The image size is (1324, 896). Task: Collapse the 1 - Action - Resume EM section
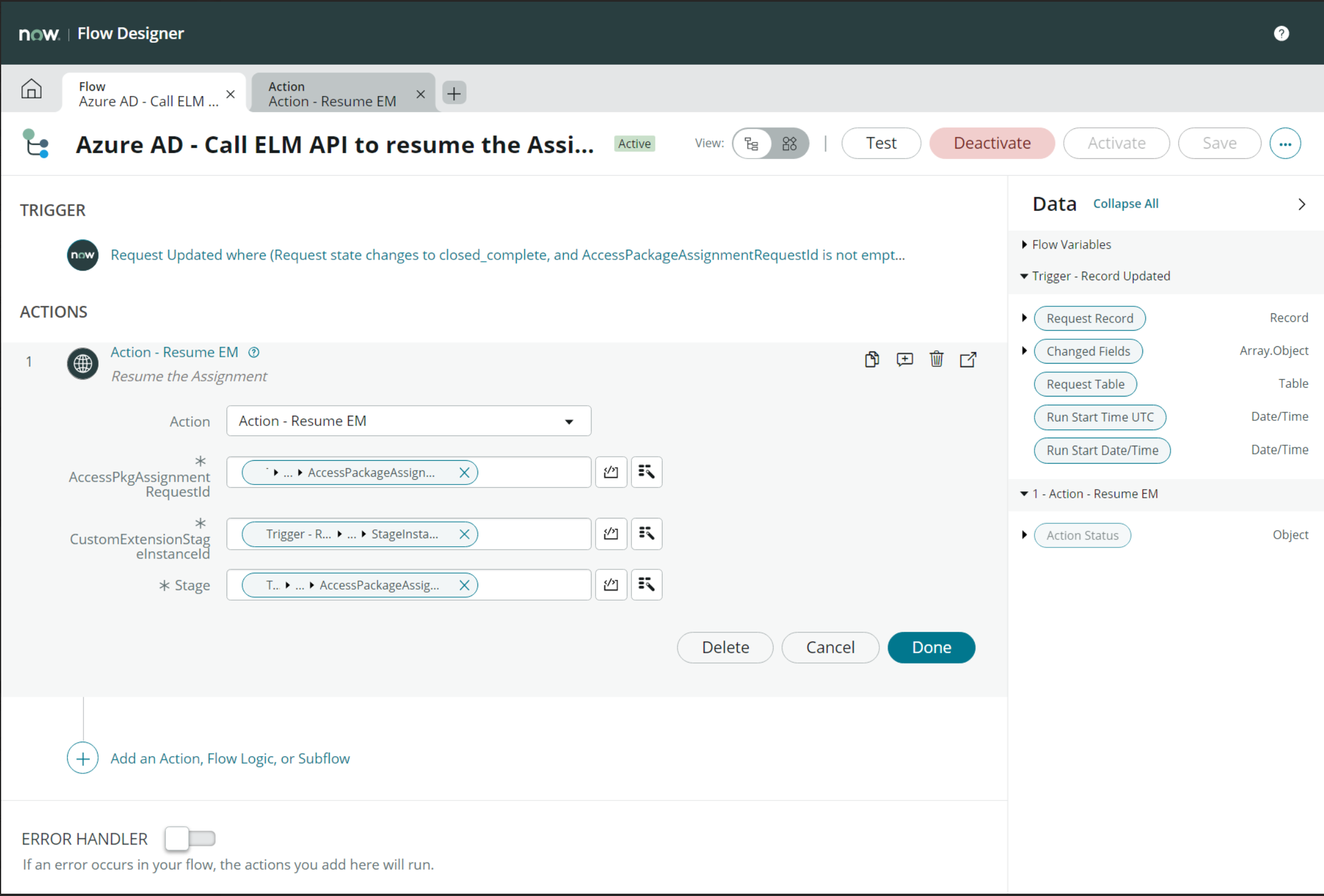pos(1024,494)
